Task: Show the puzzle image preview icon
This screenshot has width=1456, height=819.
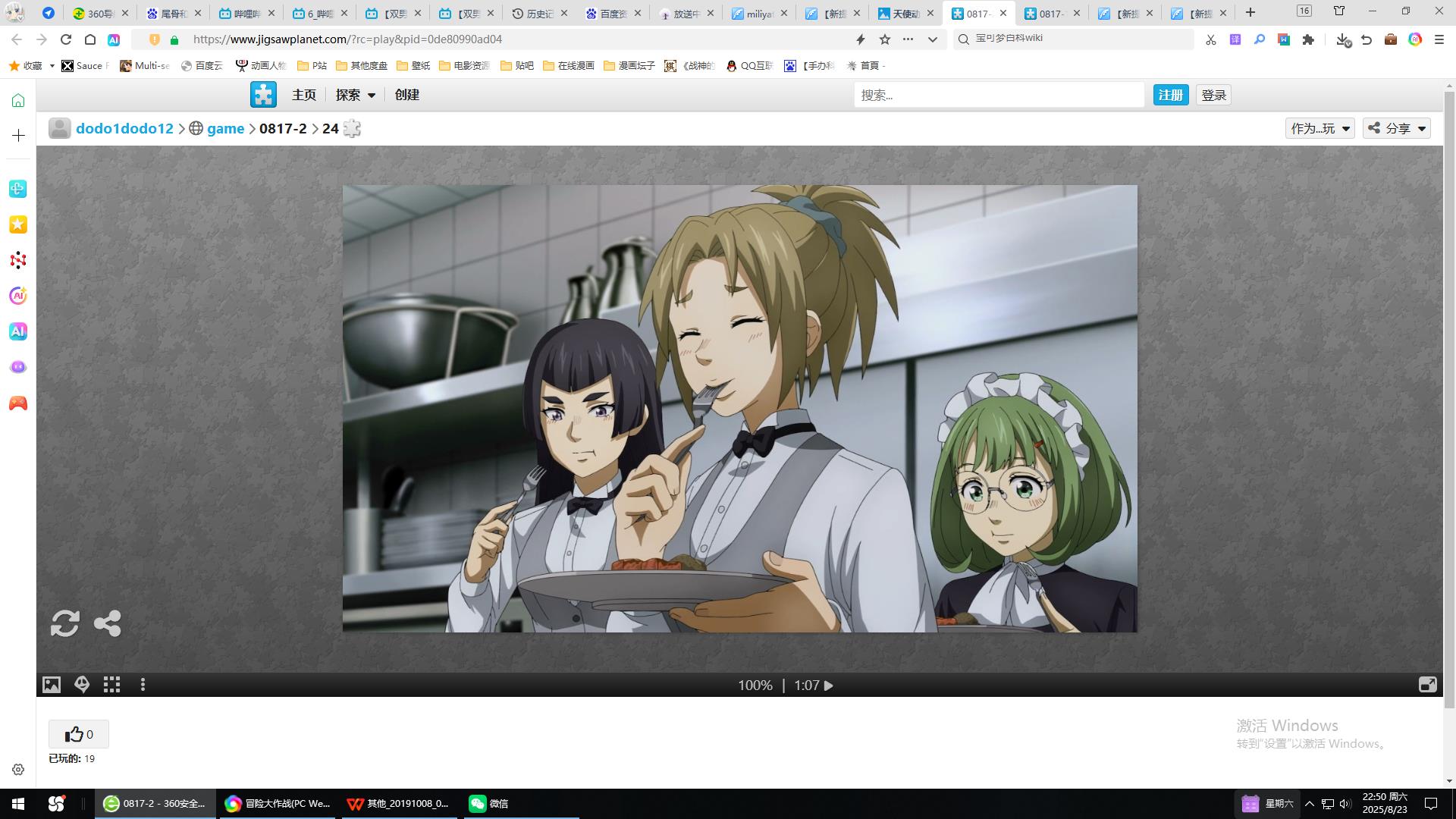Action: pyautogui.click(x=52, y=686)
